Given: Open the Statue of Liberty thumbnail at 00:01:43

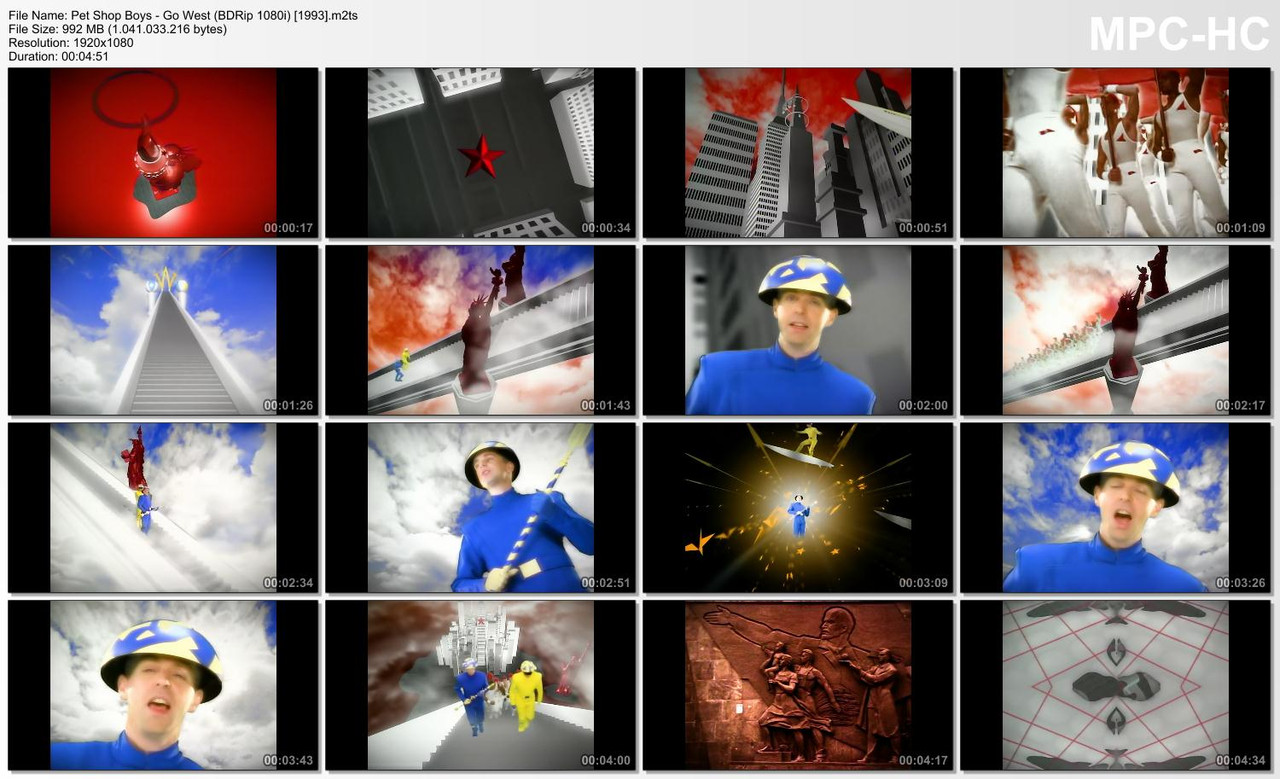Looking at the screenshot, I should click(x=480, y=329).
